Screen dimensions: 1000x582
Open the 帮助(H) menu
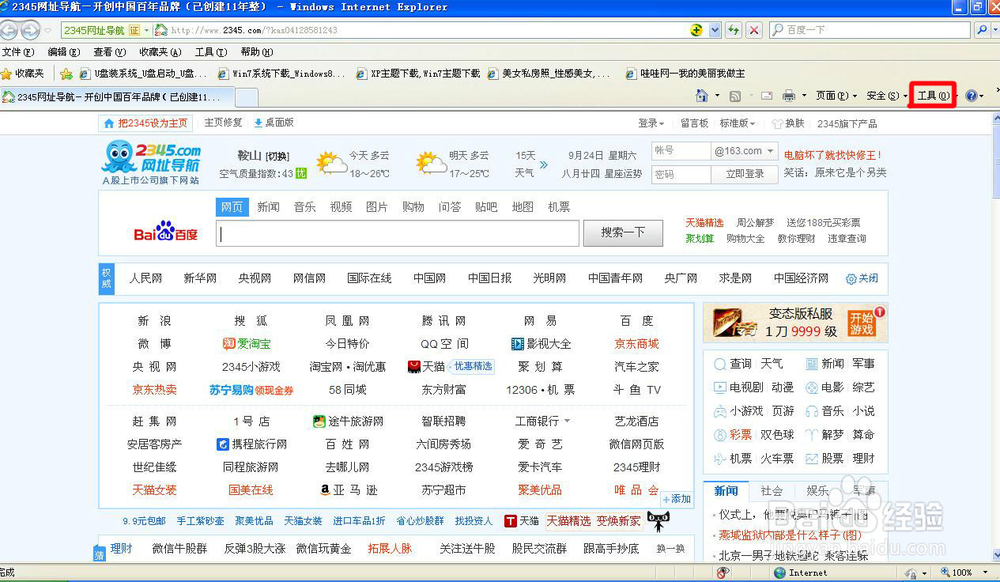pos(256,52)
